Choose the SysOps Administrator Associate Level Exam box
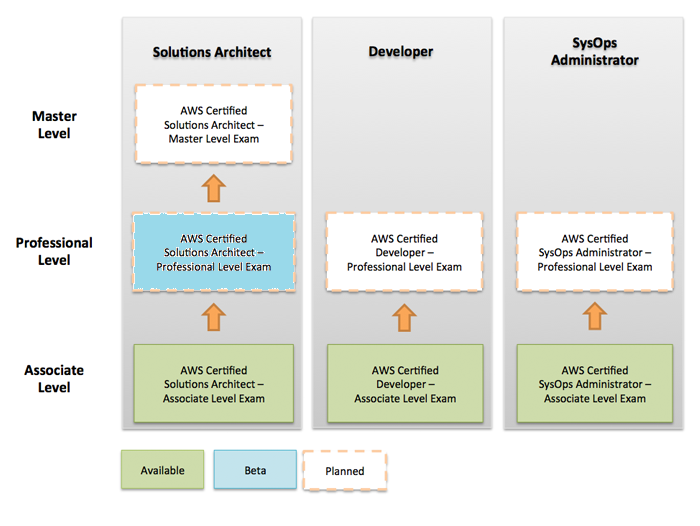The height and width of the screenshot is (526, 700). [595, 384]
